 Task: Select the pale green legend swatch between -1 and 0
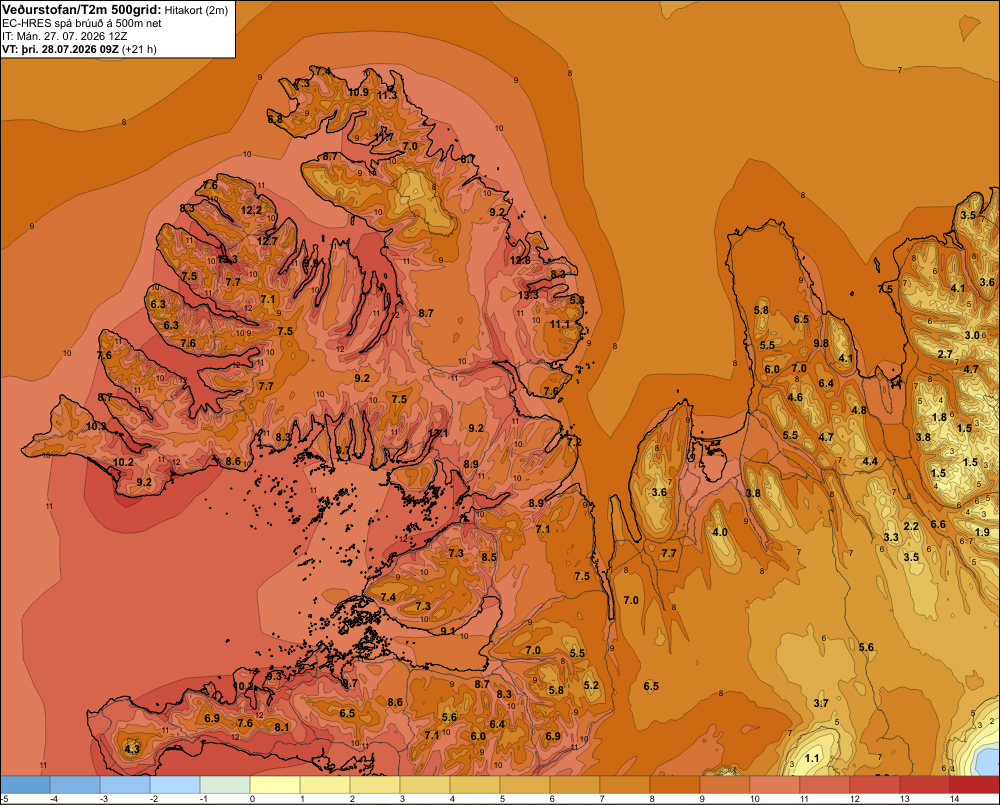pos(225,784)
